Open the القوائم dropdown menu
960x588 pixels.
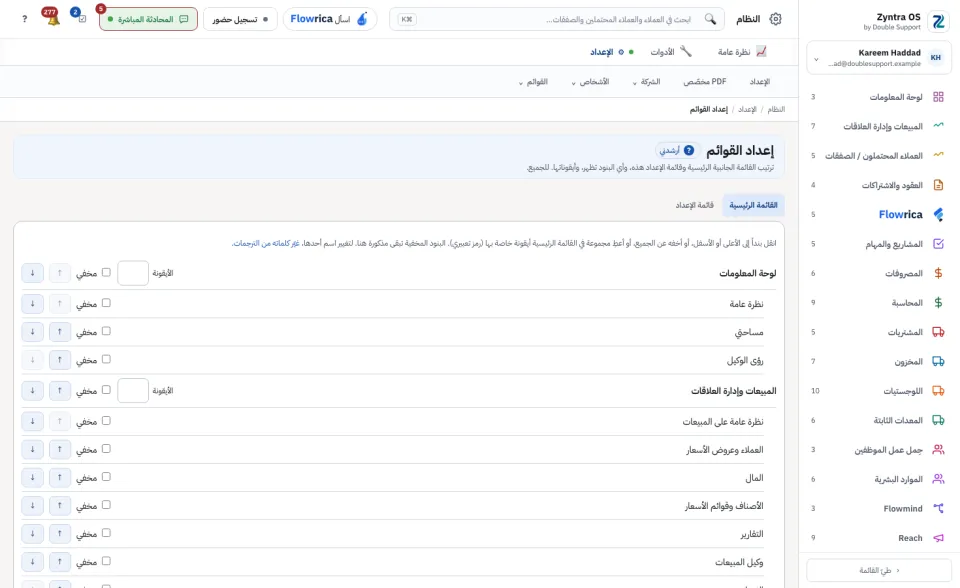[x=533, y=81]
